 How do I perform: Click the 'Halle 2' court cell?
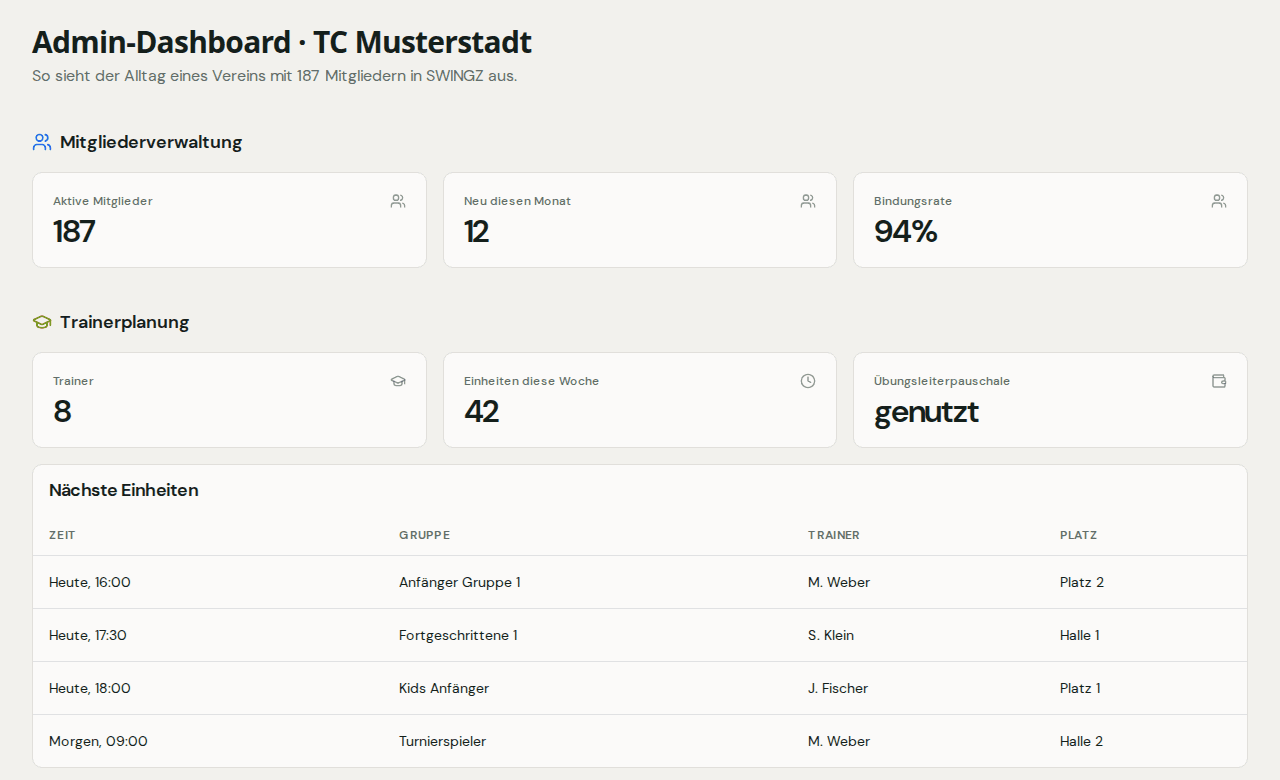(x=1082, y=741)
